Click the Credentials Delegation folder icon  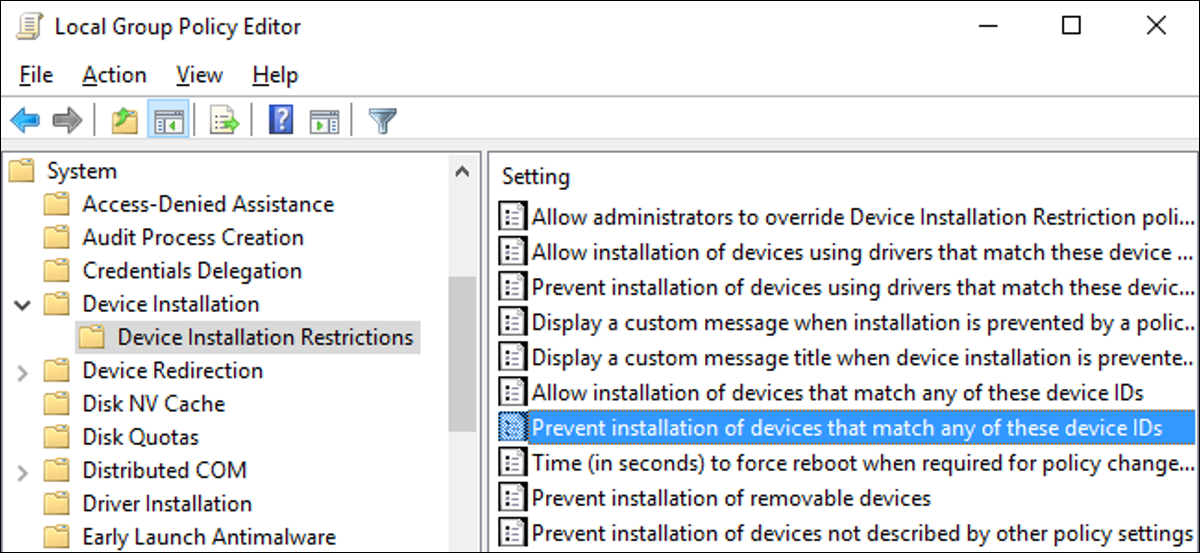coord(57,271)
